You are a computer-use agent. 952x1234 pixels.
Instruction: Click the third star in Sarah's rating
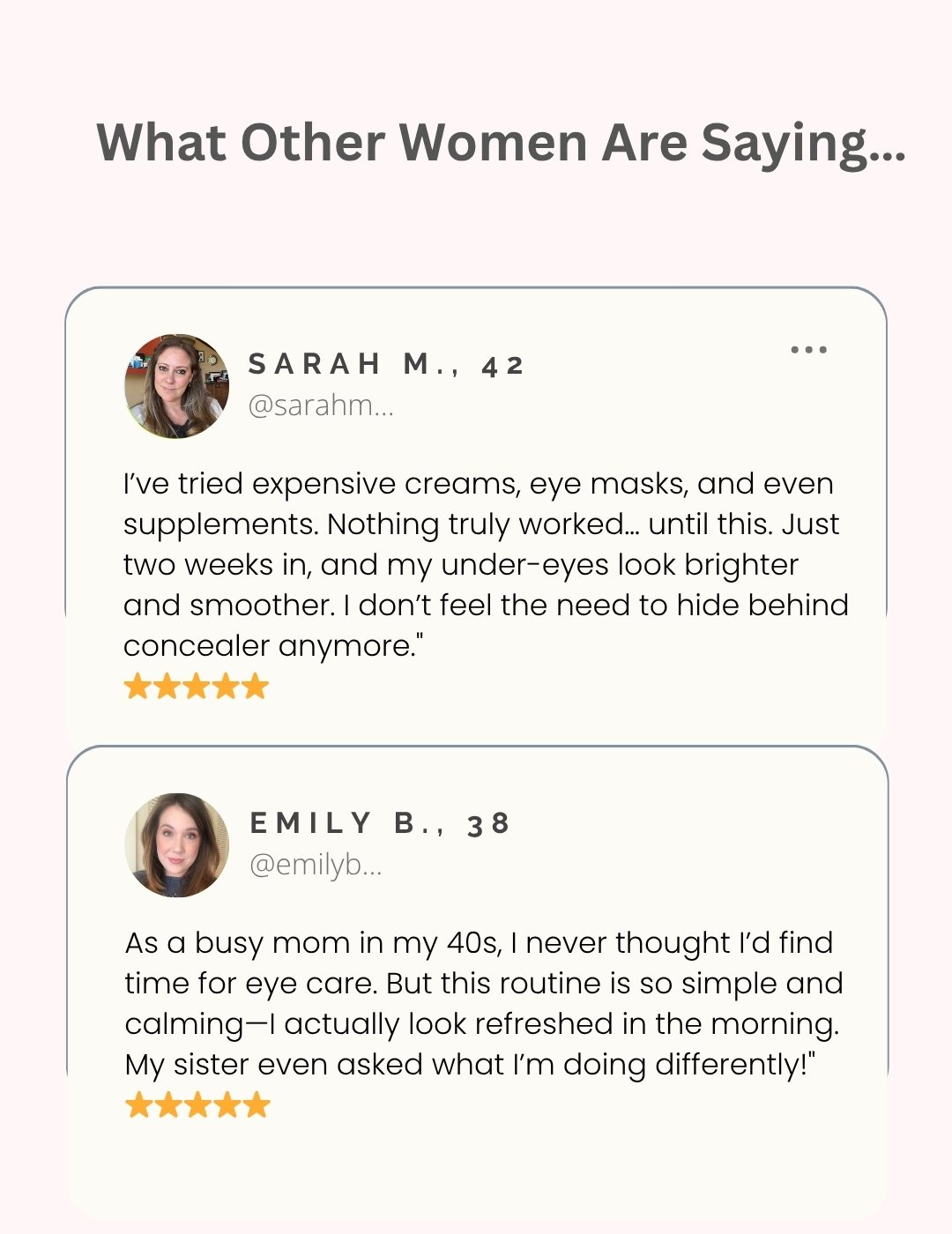(196, 686)
